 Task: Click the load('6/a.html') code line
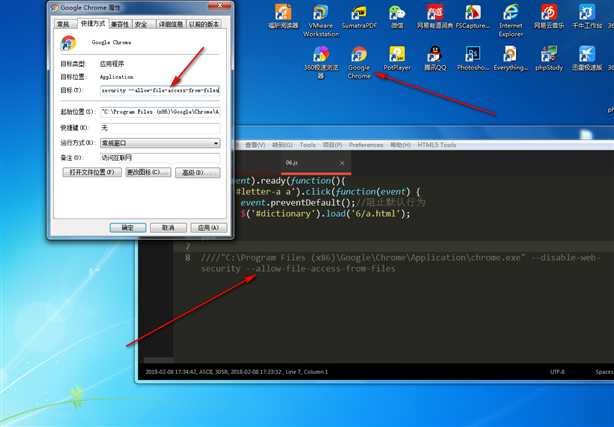(x=325, y=214)
